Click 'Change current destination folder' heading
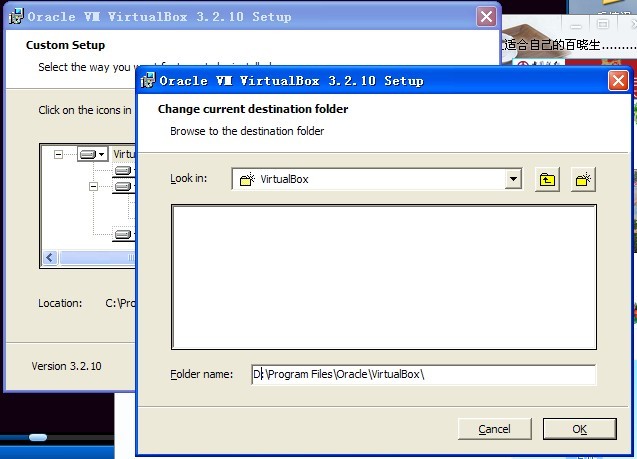The image size is (637, 459). (x=253, y=109)
